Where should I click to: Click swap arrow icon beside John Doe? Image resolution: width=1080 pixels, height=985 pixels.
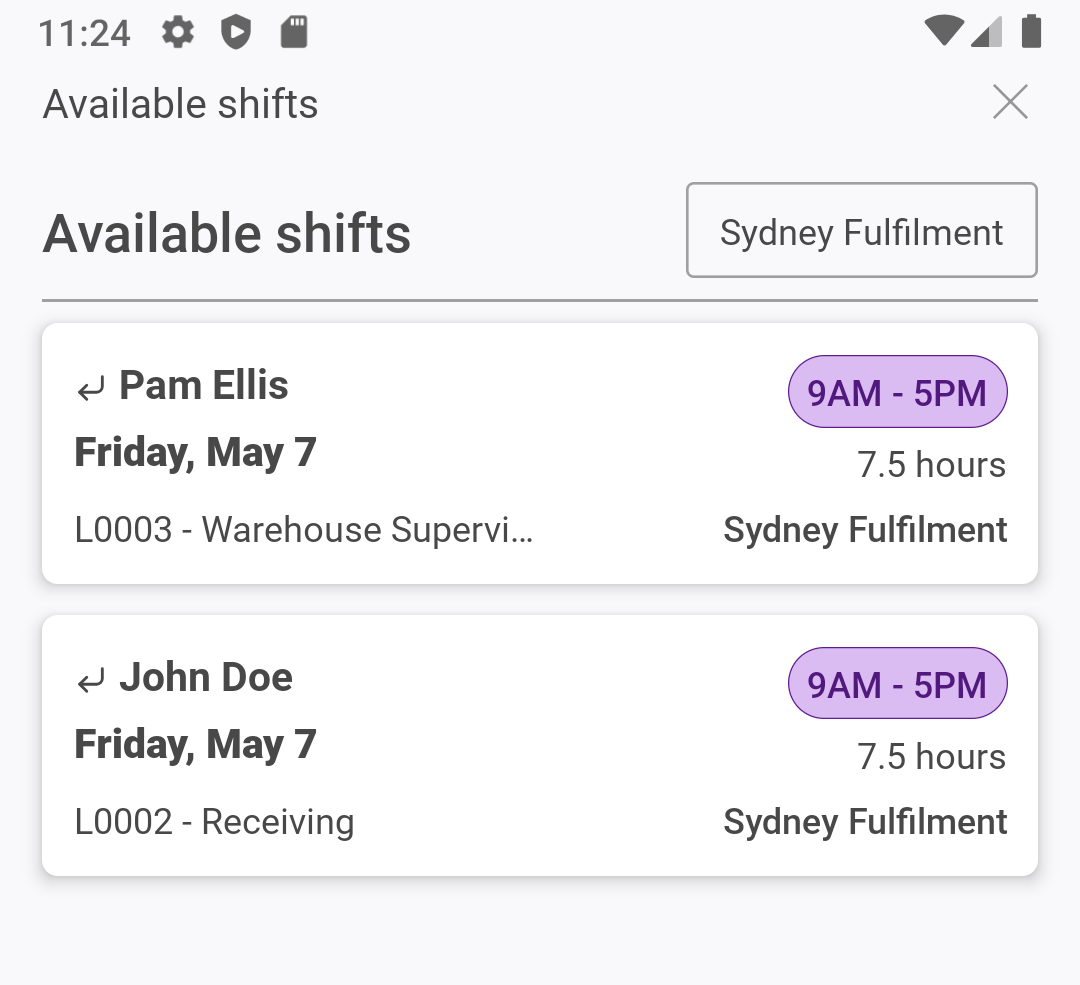[x=91, y=681]
